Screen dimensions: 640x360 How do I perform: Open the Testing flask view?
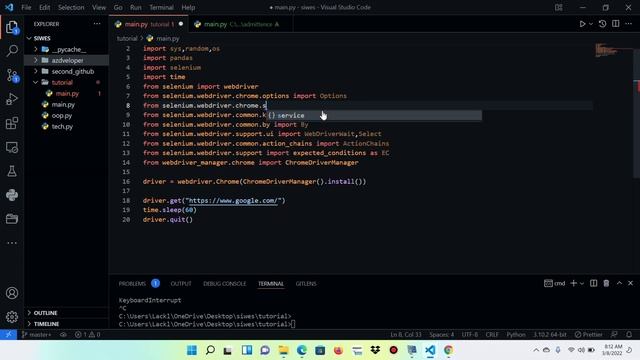tap(12, 171)
